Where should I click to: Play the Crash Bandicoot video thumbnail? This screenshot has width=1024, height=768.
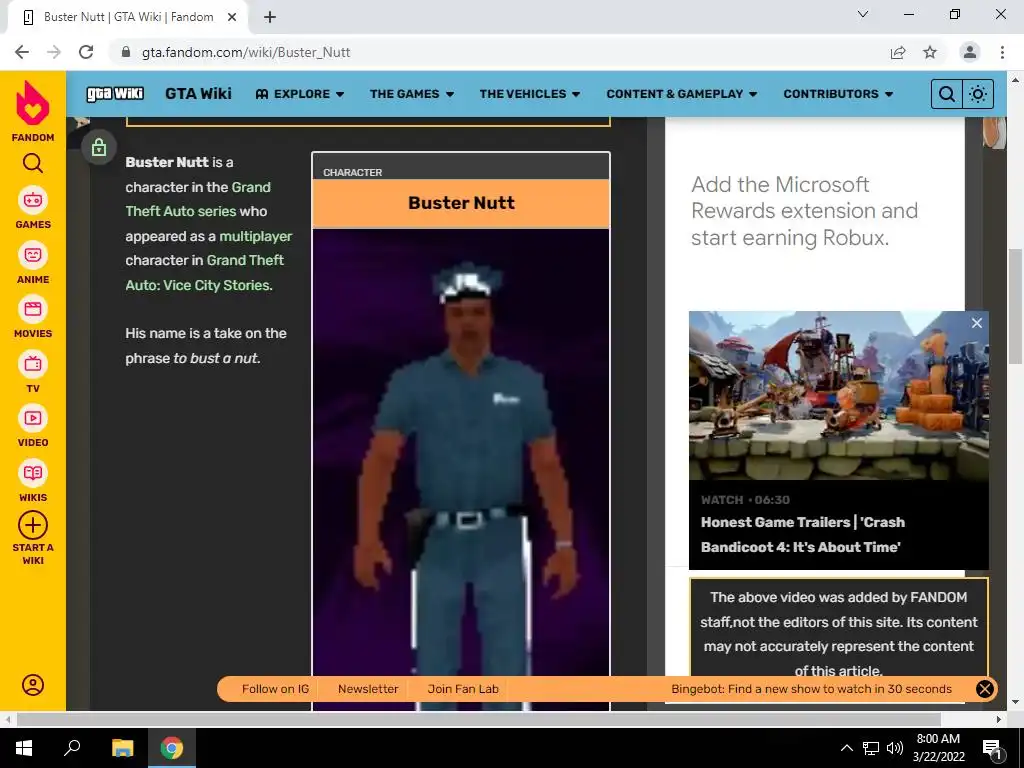839,396
